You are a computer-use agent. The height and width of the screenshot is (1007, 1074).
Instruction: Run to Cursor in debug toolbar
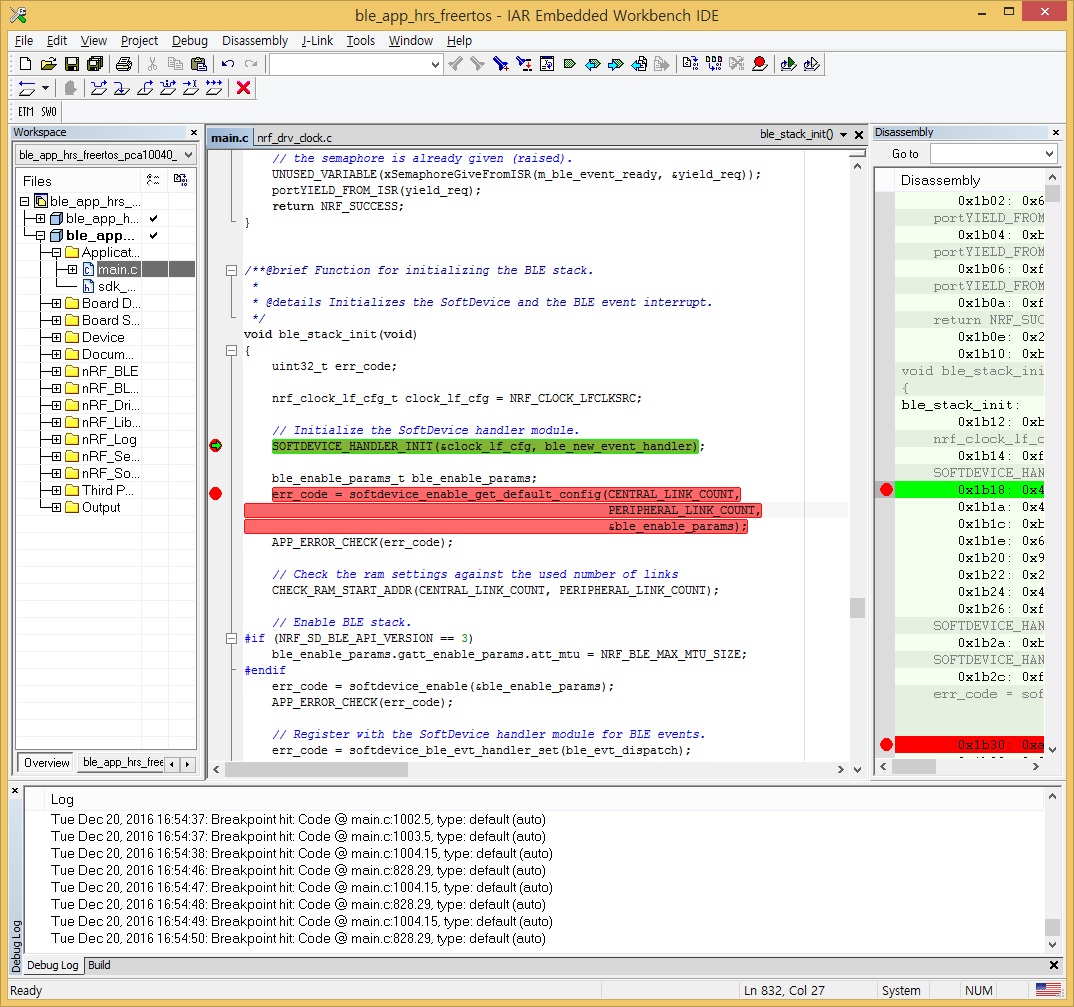[x=191, y=88]
